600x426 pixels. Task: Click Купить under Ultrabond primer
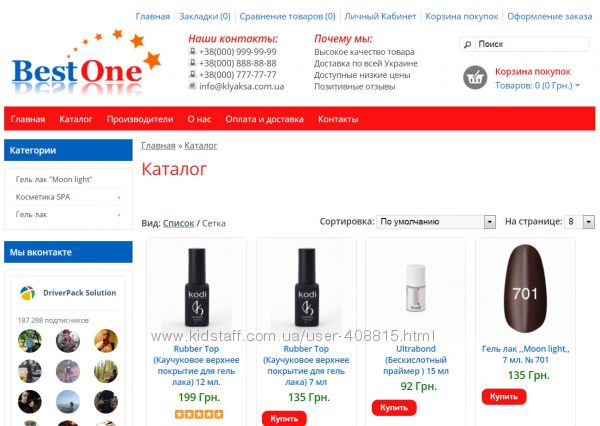394,408
